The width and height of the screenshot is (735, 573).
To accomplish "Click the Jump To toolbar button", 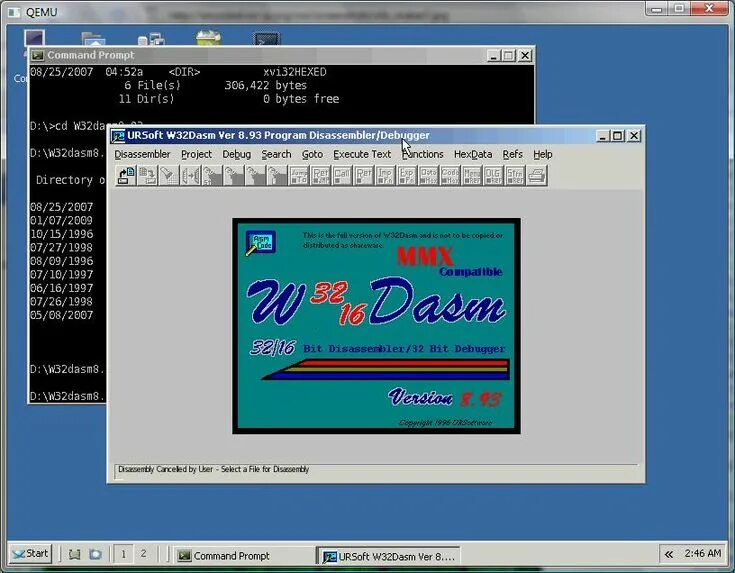I will 299,176.
